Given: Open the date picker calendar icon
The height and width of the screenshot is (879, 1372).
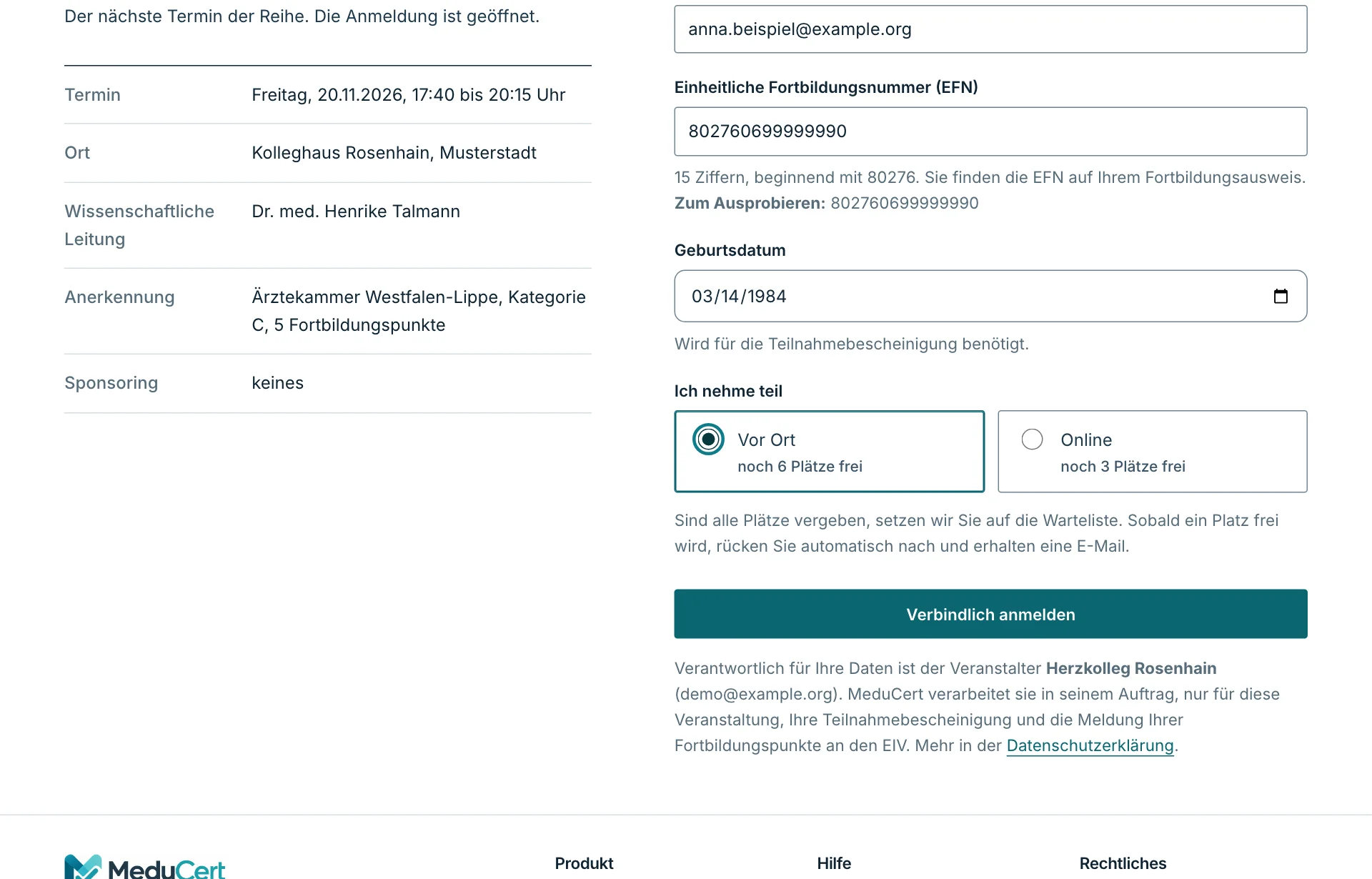Looking at the screenshot, I should (1281, 296).
